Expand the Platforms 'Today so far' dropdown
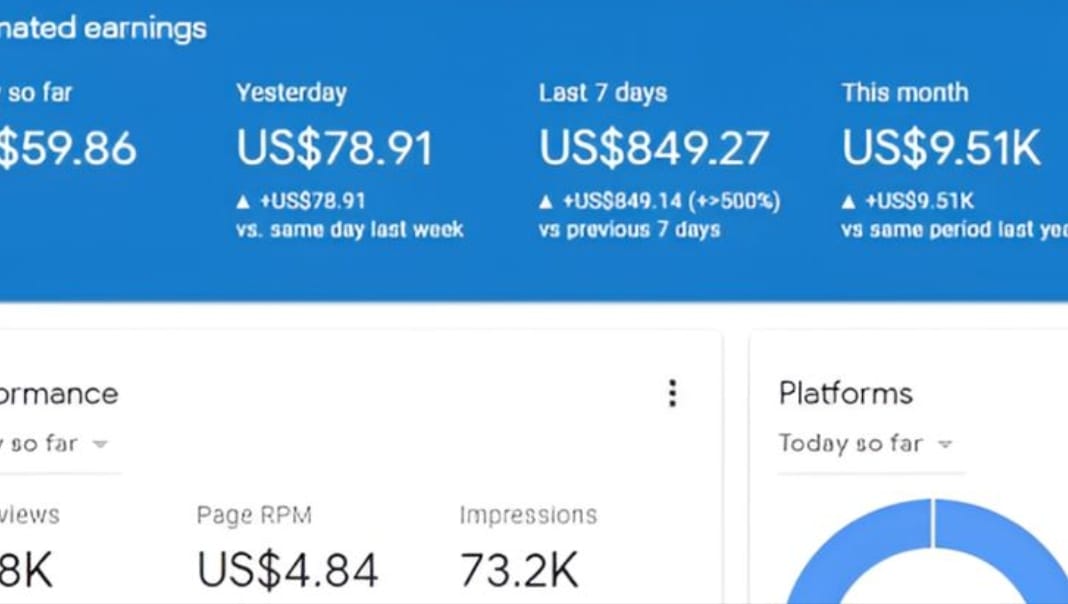This screenshot has width=1068, height=604. click(866, 444)
